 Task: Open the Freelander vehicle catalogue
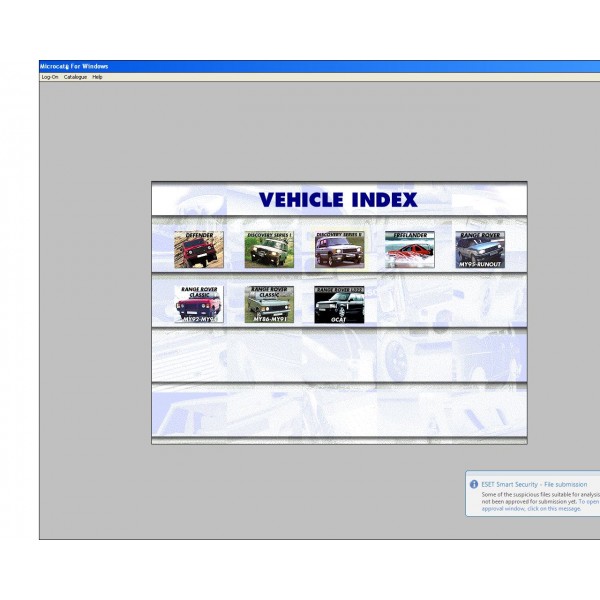point(410,249)
